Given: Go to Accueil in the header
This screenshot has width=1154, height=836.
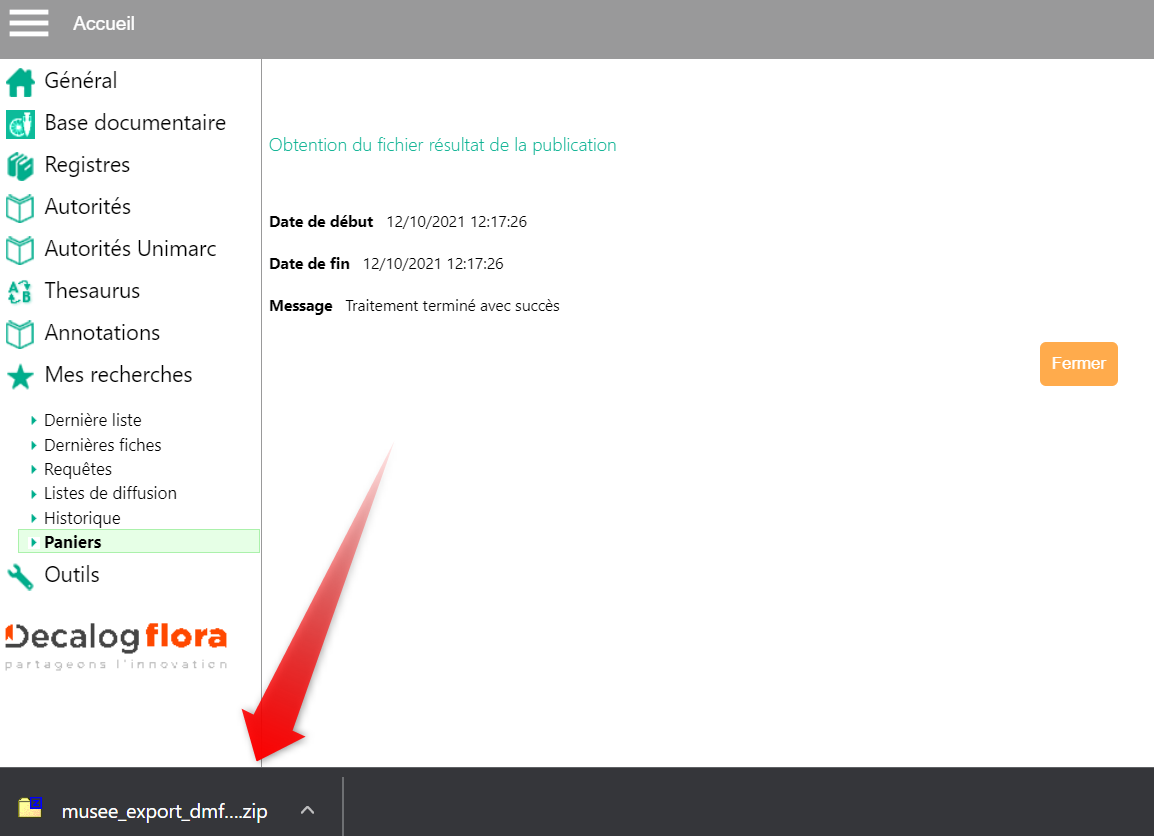Looking at the screenshot, I should pos(104,23).
